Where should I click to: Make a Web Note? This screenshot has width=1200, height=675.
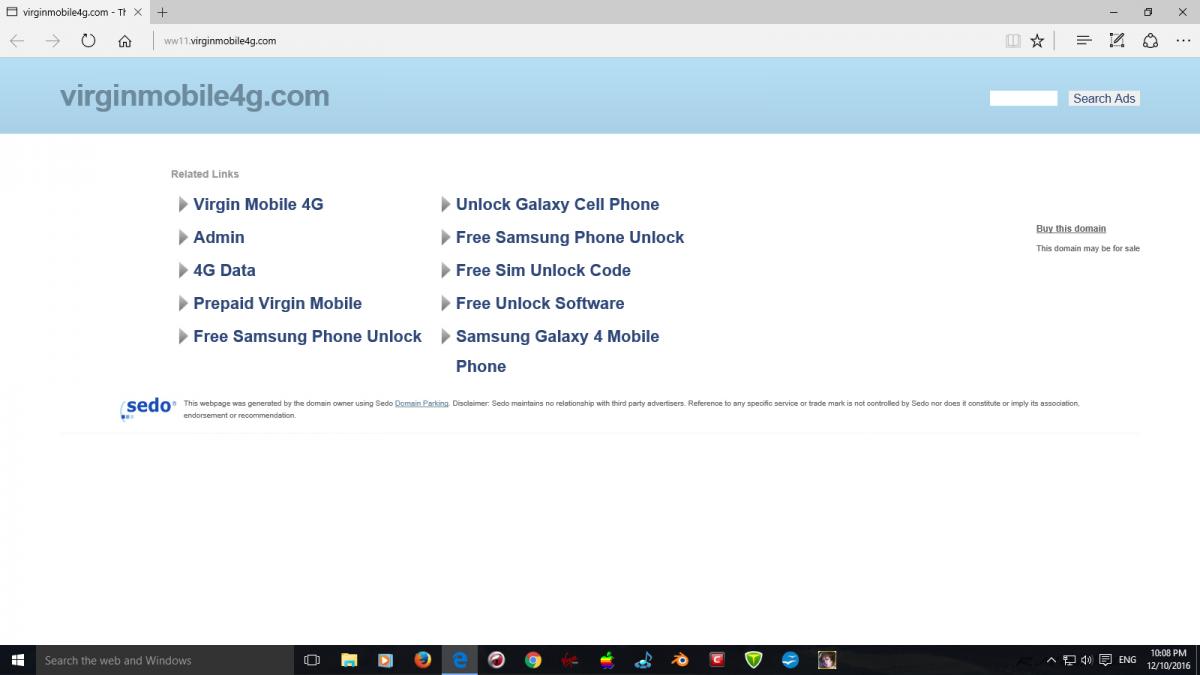click(x=1117, y=41)
